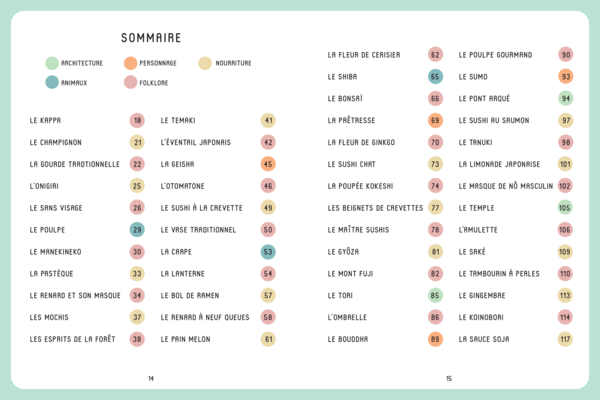Click the green Architecture legend circle
The image size is (600, 400).
pyautogui.click(x=52, y=63)
